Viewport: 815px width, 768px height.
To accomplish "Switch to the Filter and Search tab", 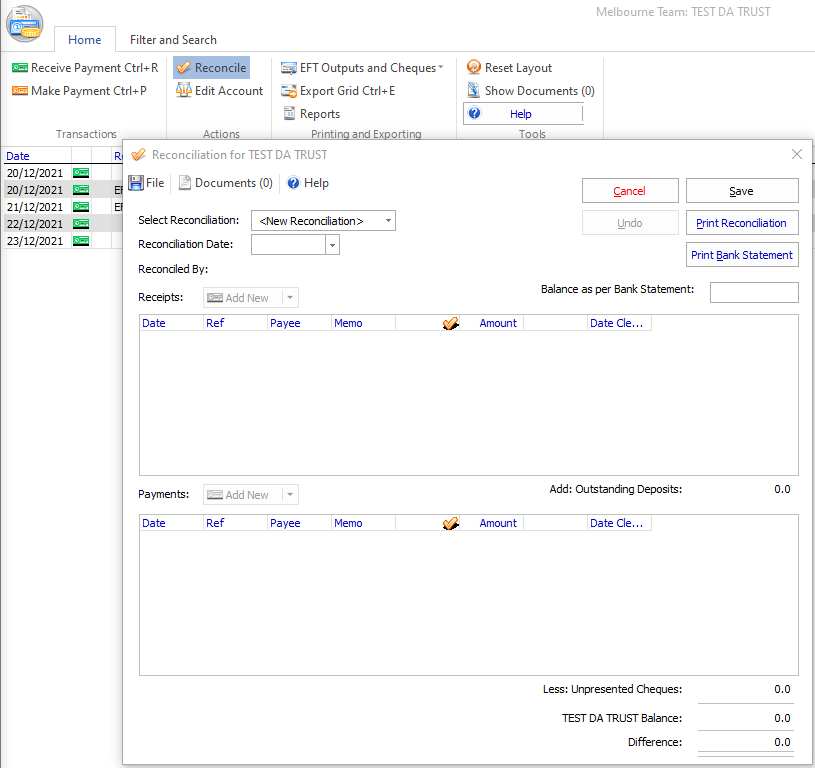I will pos(173,40).
